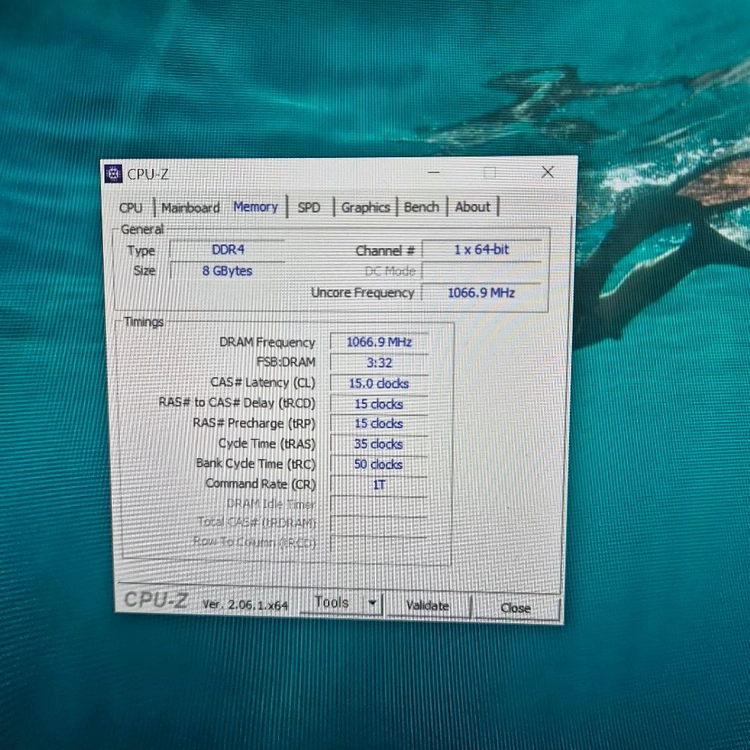Click the Uncore Frequency label
The height and width of the screenshot is (750, 750).
click(363, 293)
